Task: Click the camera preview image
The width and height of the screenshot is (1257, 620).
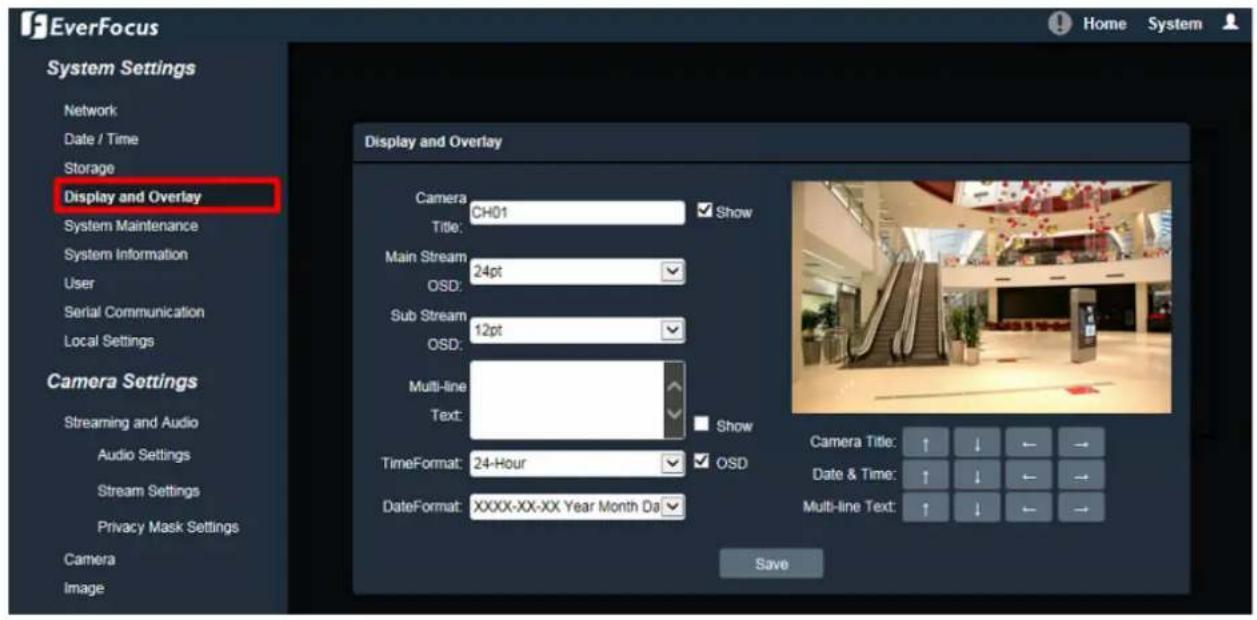Action: pos(981,297)
